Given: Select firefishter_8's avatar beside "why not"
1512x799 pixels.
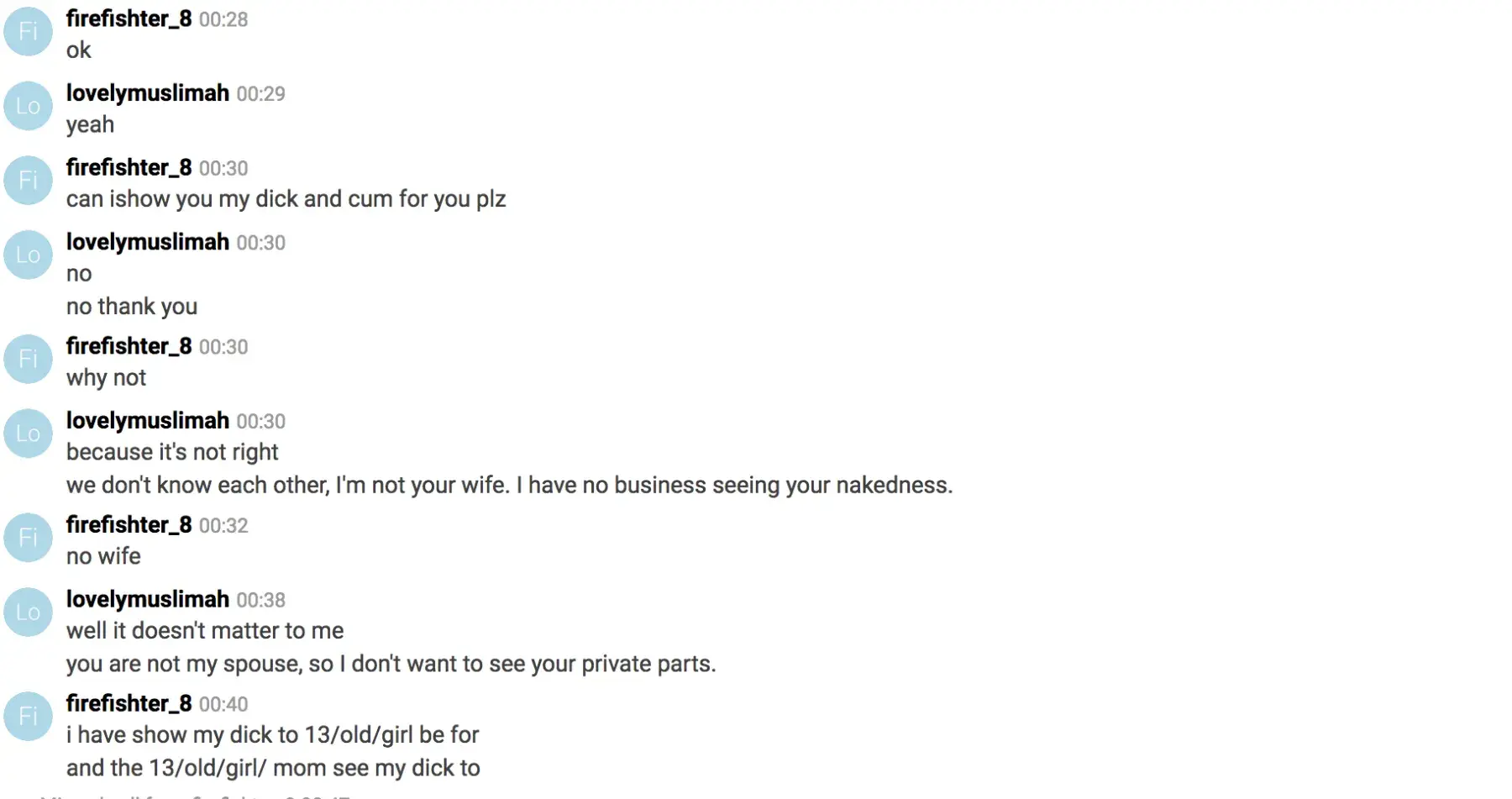Looking at the screenshot, I should point(29,359).
